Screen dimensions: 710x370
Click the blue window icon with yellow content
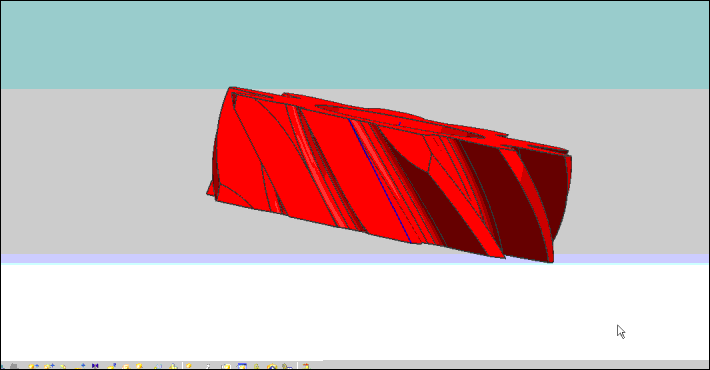coord(242,366)
